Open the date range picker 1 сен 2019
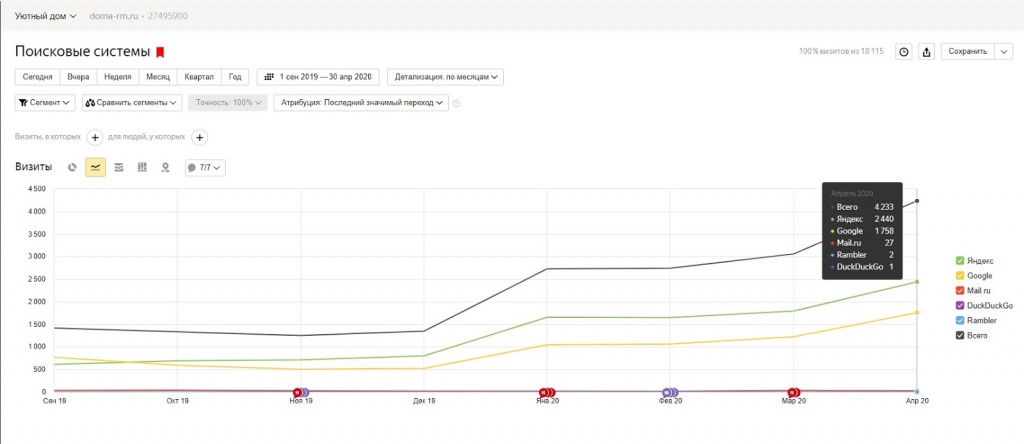Viewport: 1024px width, 444px height. pos(318,76)
